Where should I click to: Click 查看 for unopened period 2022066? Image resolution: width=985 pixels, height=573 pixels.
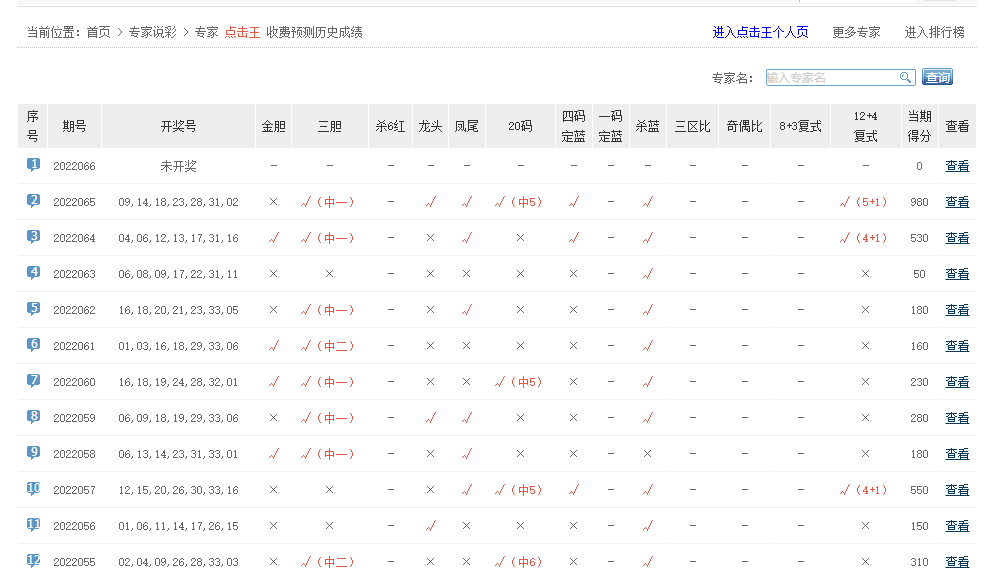(957, 166)
